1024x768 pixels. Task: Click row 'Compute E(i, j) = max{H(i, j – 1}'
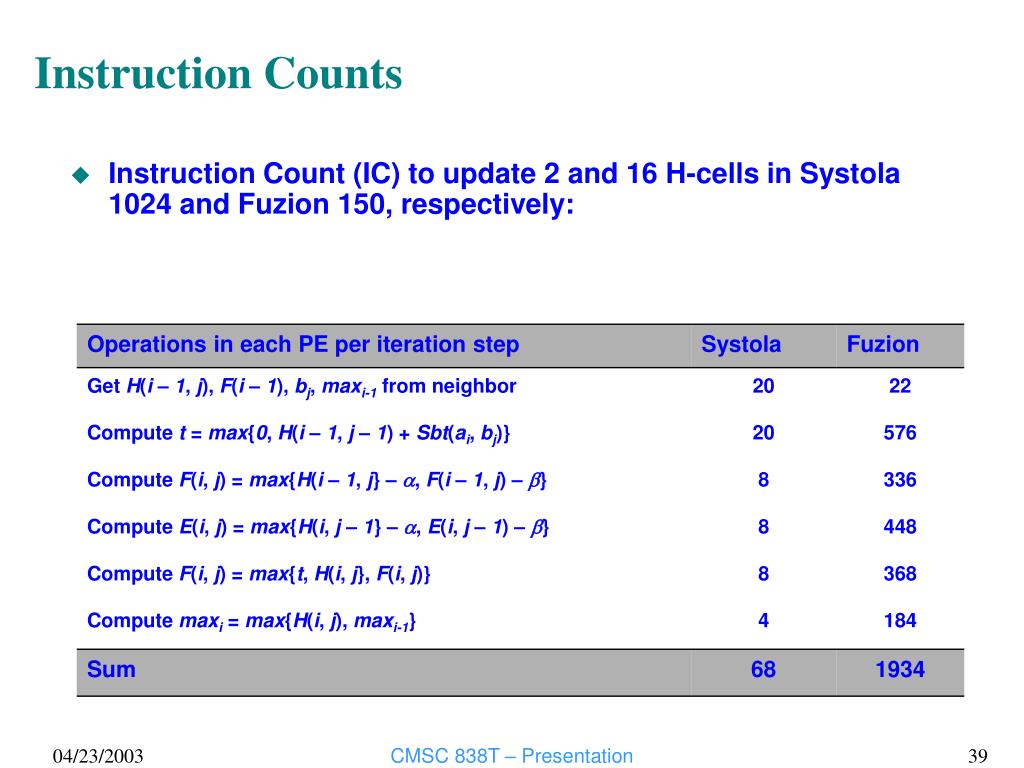(x=318, y=528)
